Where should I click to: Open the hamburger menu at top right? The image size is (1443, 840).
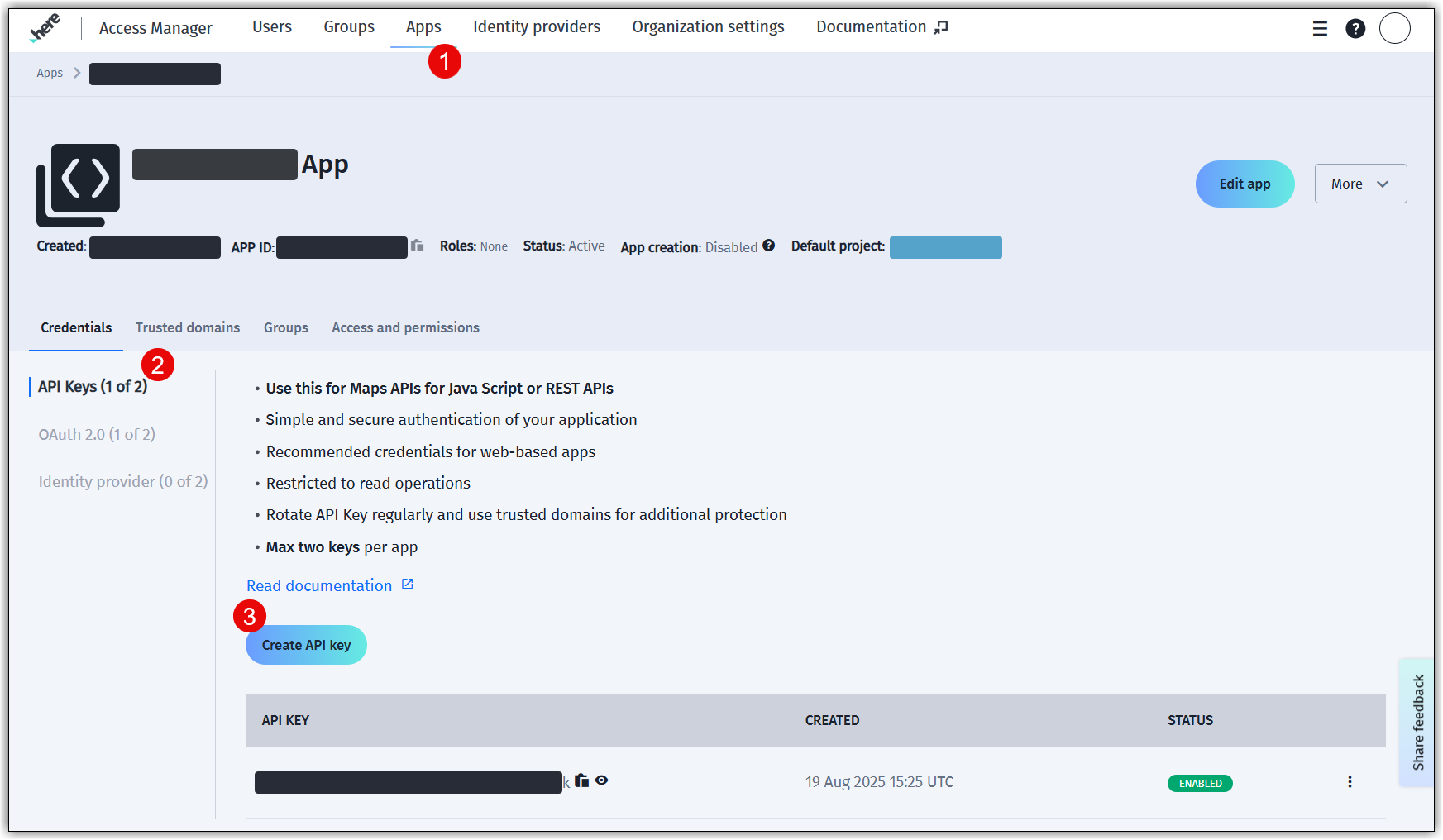click(x=1319, y=27)
